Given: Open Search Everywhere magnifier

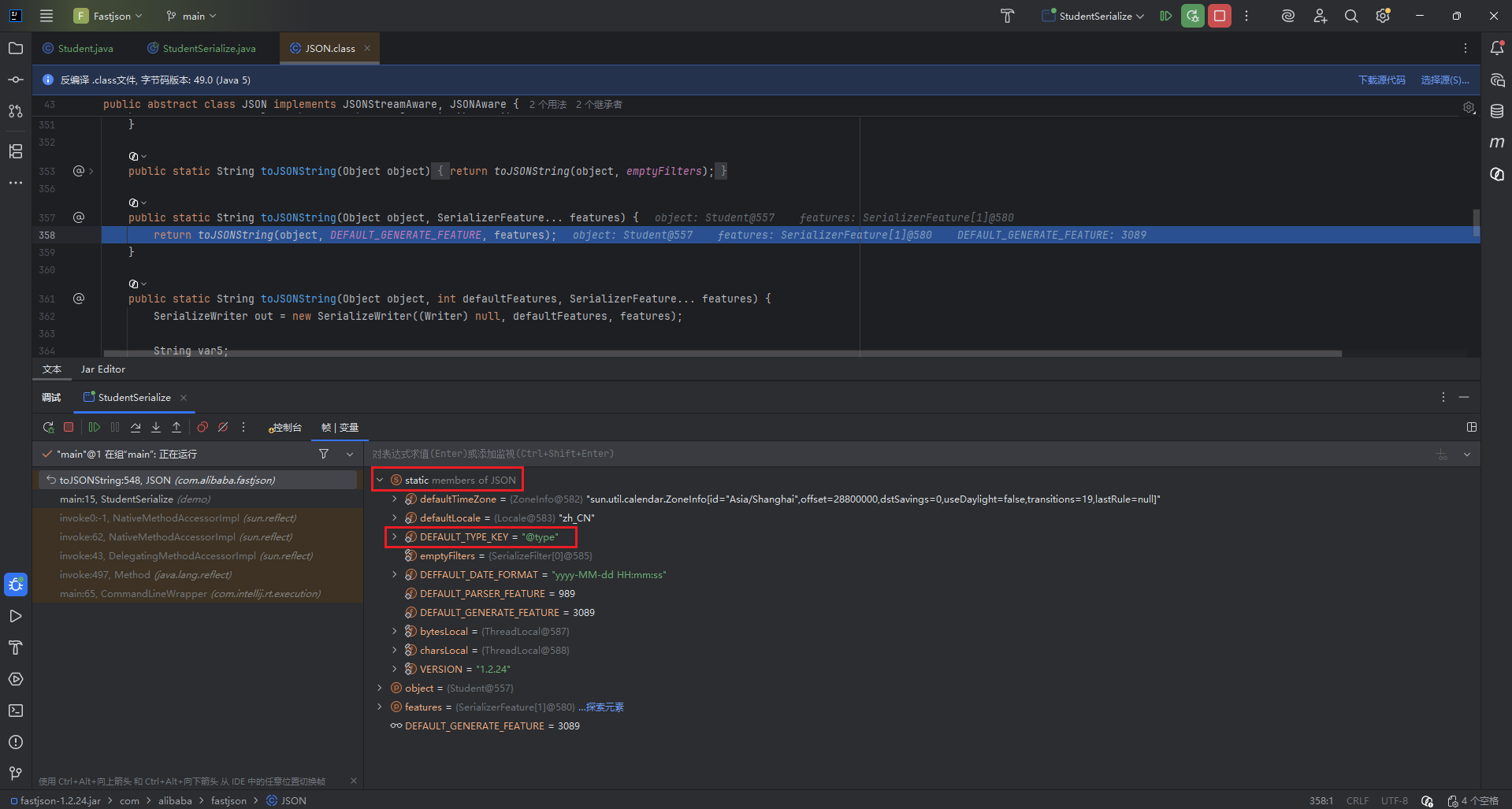Looking at the screenshot, I should pyautogui.click(x=1351, y=16).
